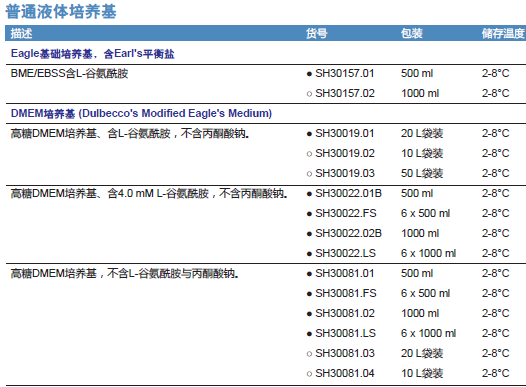Click the 6 x 500 ml cell for SH30022.FS

[x=425, y=213]
